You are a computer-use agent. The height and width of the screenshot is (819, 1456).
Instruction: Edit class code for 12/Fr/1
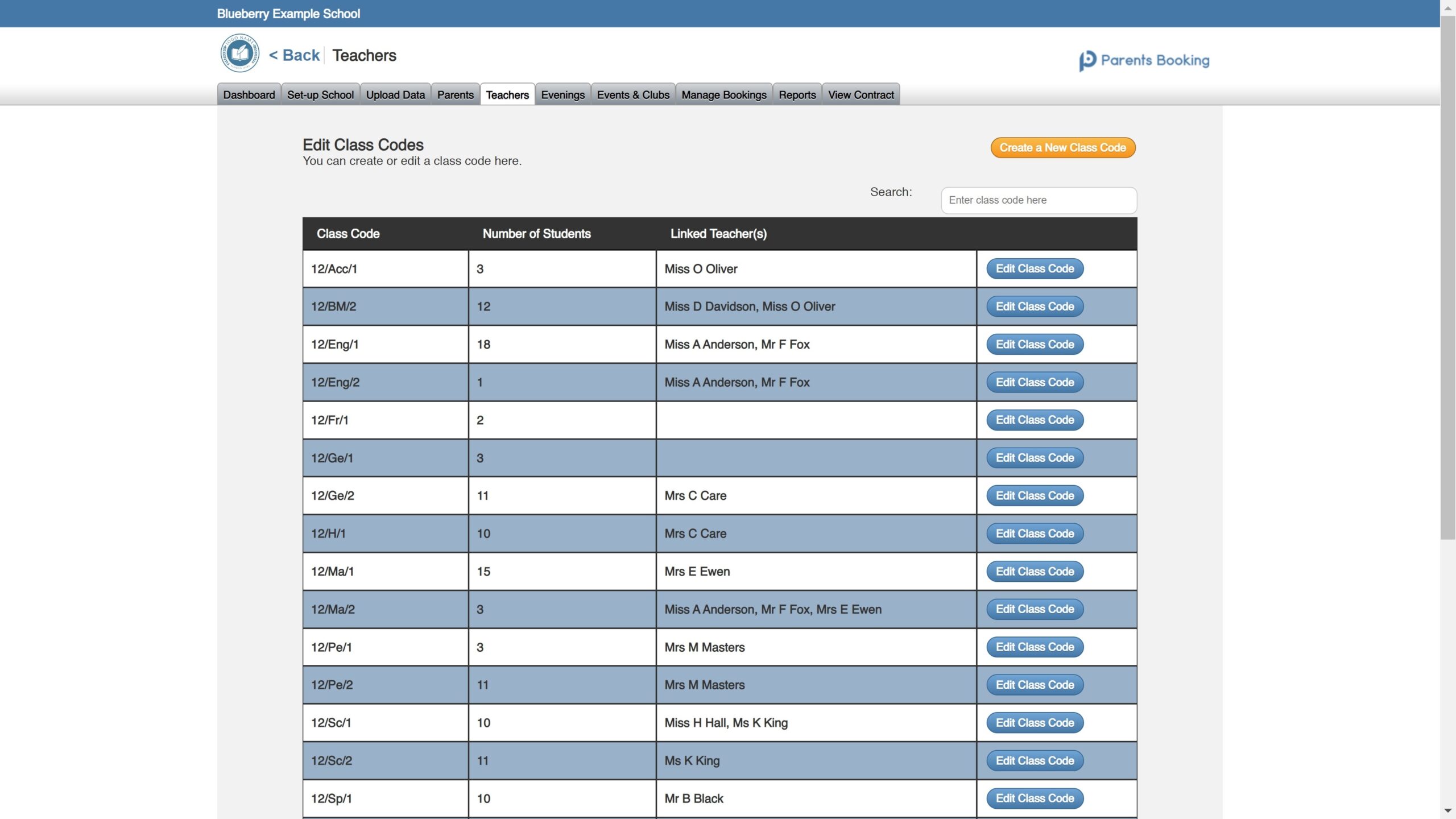pyautogui.click(x=1035, y=420)
